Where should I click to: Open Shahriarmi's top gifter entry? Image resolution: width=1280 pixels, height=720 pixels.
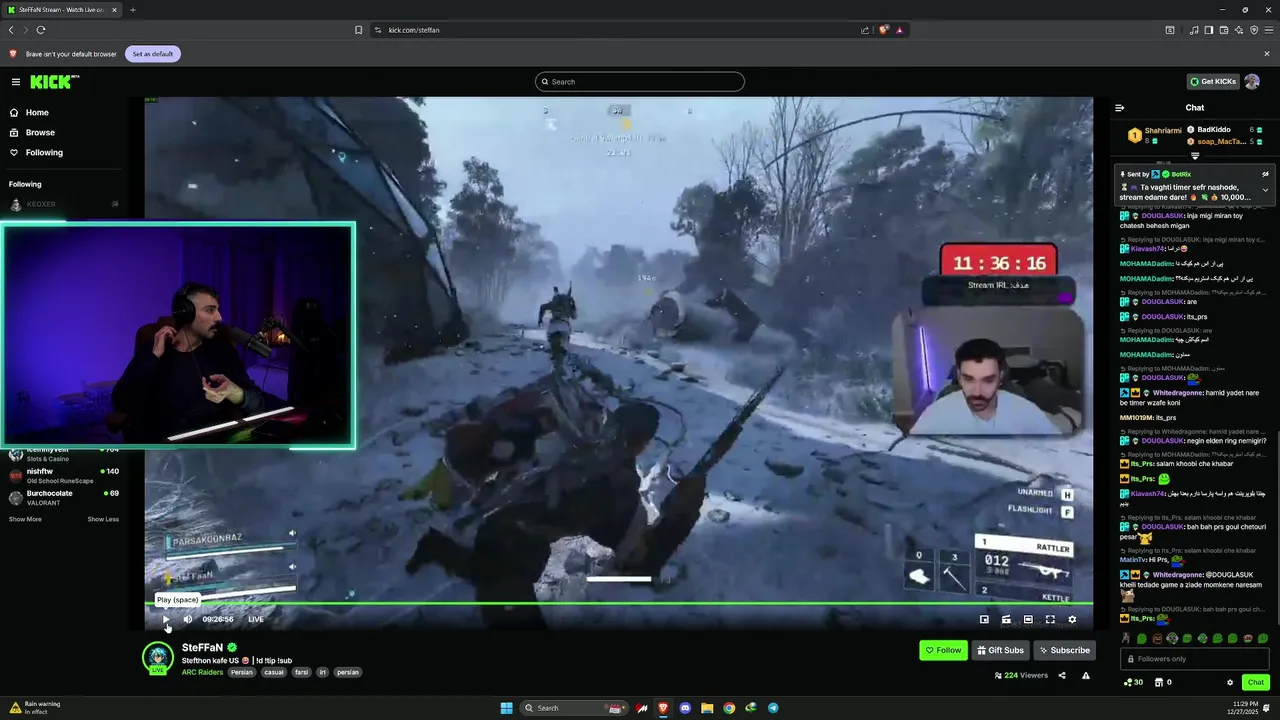point(1155,135)
